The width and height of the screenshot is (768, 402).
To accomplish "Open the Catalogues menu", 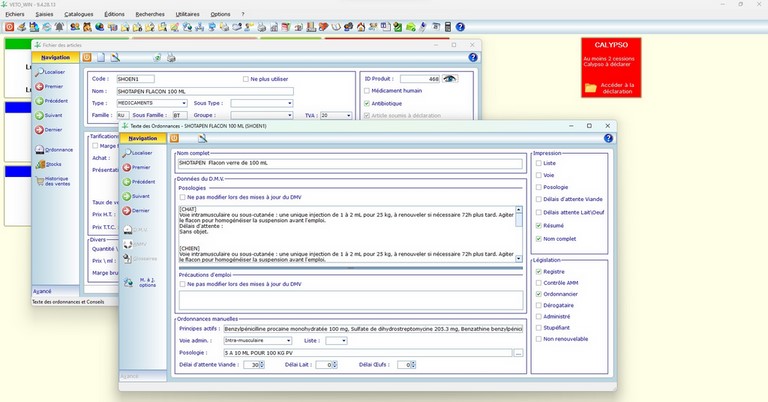I will click(x=77, y=14).
